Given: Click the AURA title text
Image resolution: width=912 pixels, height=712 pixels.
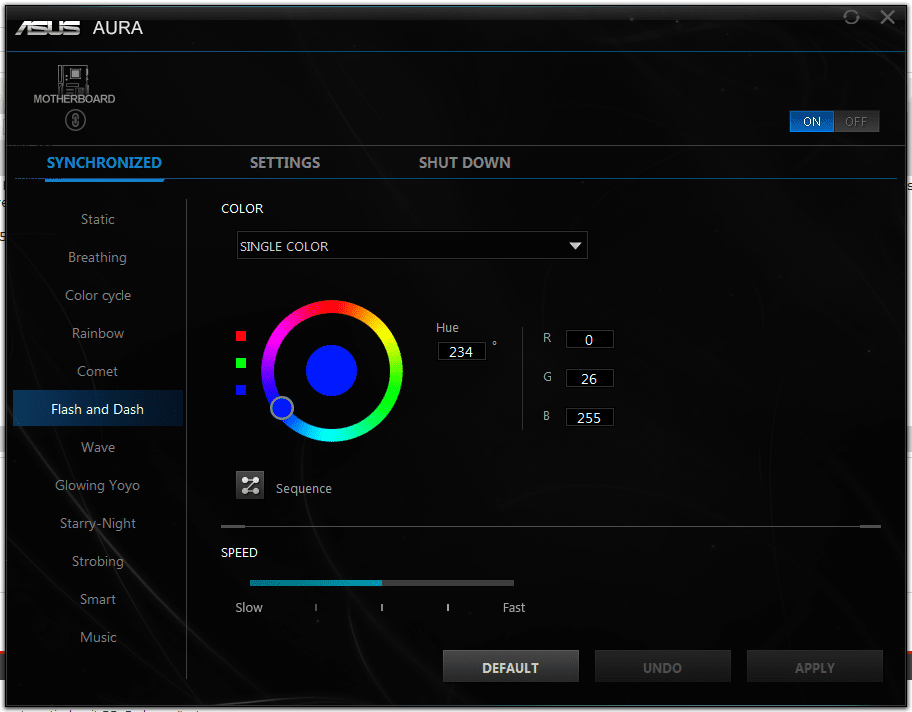Looking at the screenshot, I should pos(117,28).
